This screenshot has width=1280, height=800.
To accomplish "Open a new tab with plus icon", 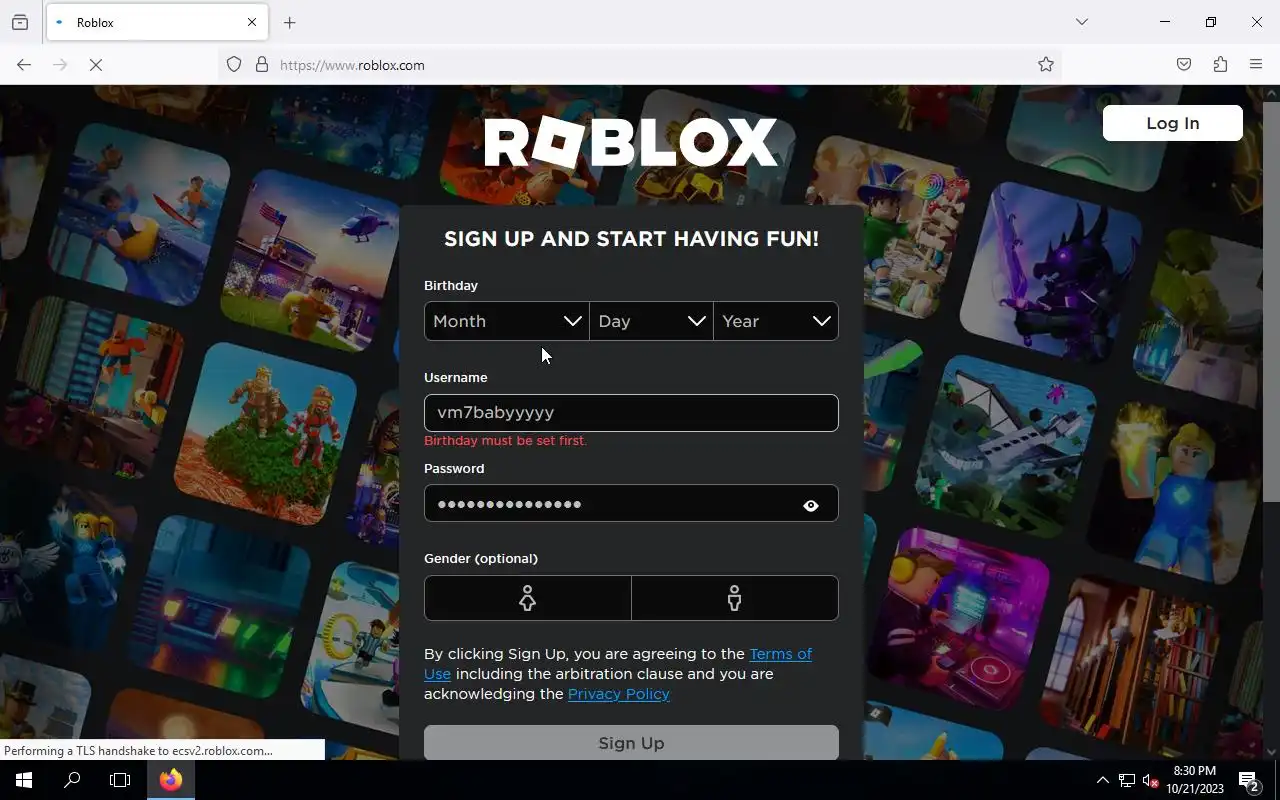I will coord(290,22).
